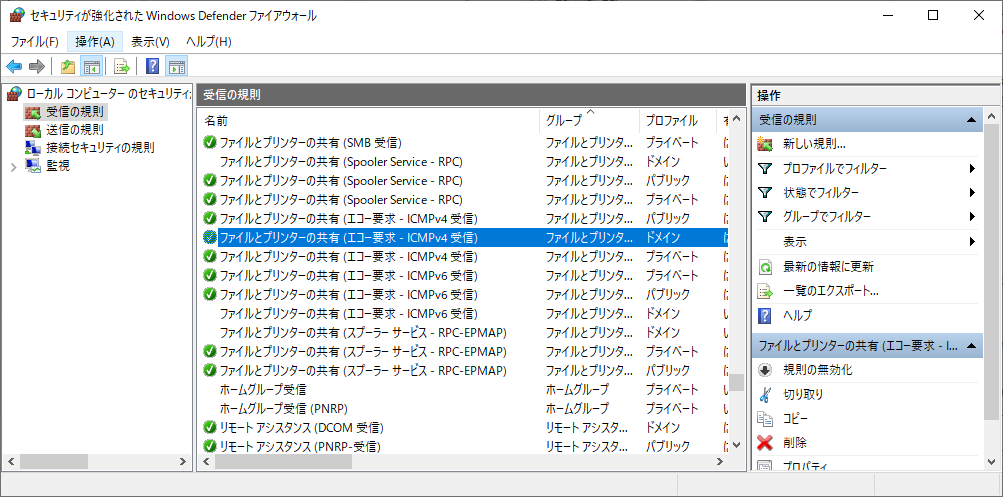Screen dimensions: 1003x497
Task: Select 新しい規則... in the action pane
Action: point(814,144)
